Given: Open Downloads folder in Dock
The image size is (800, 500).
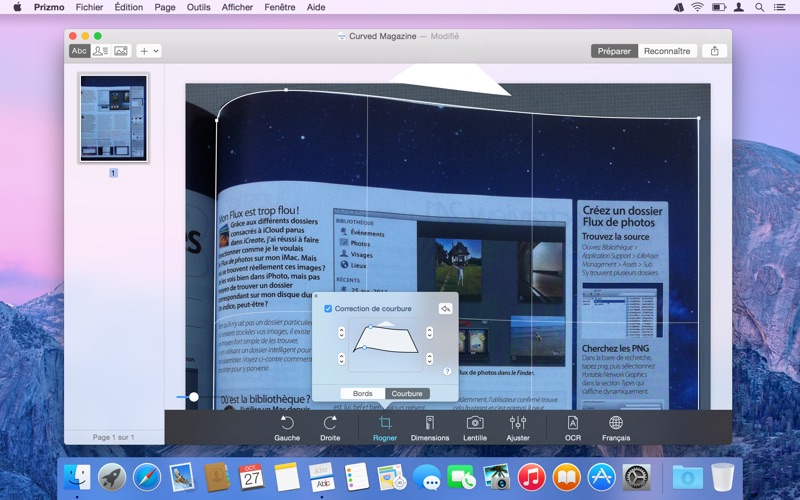Looking at the screenshot, I should pos(687,477).
